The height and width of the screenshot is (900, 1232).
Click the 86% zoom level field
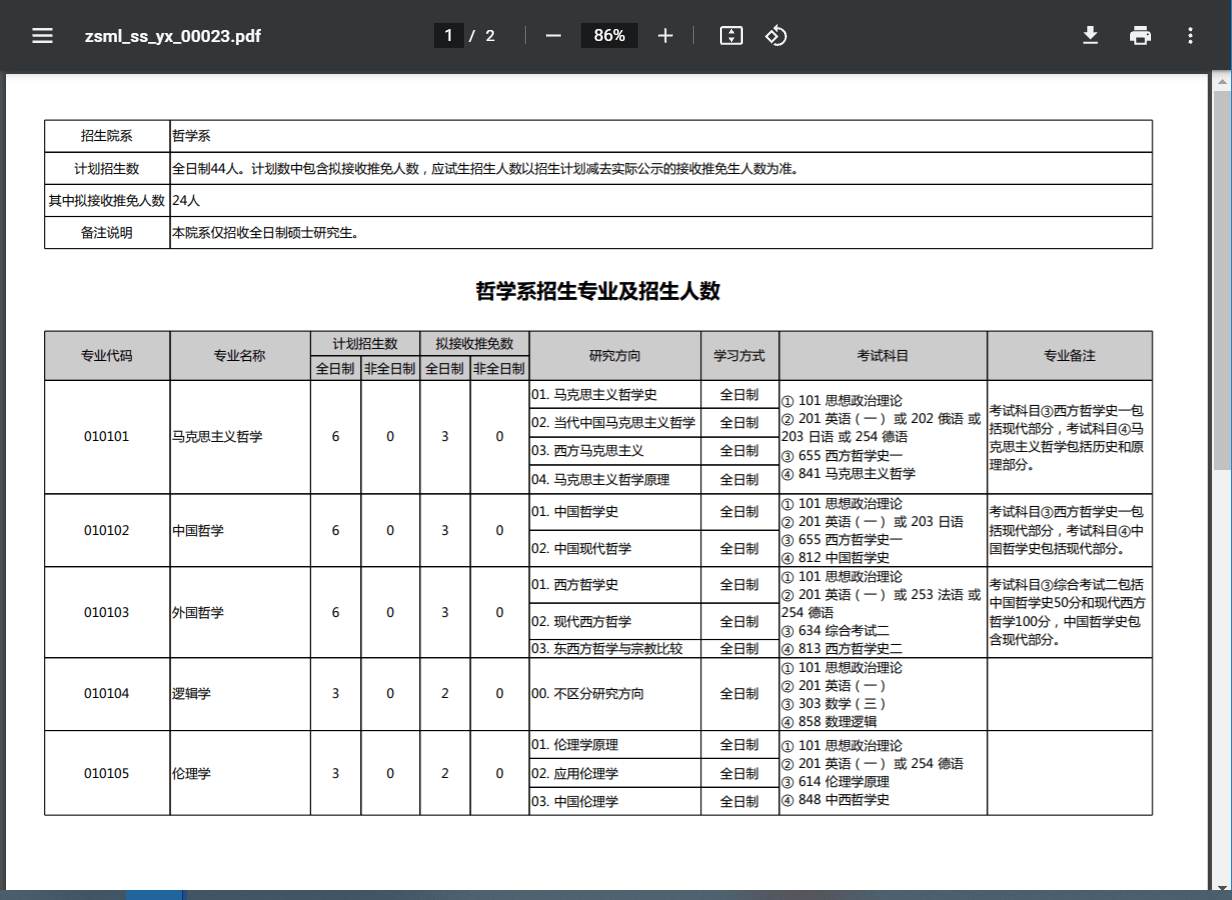(609, 36)
